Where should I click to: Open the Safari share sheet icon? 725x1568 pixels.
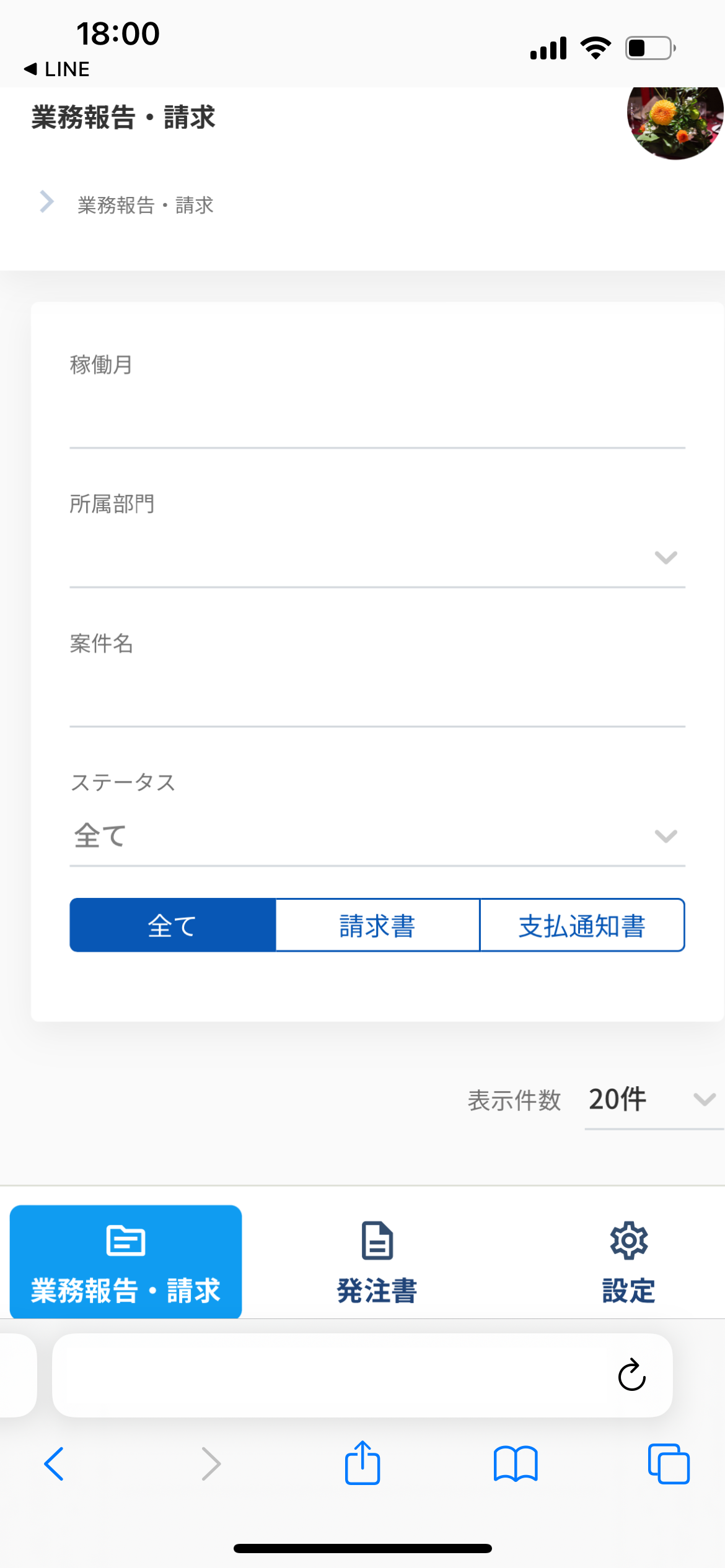coord(362,1463)
